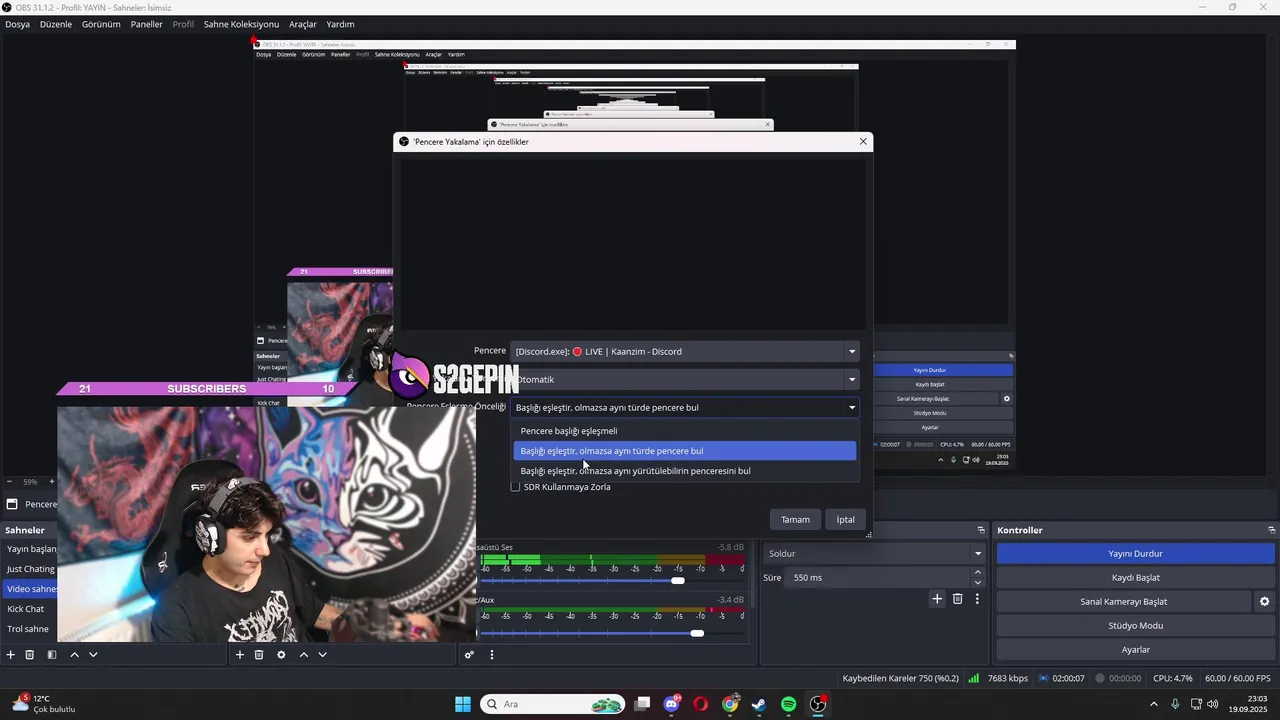
Task: Open the Dosya menu
Action: (x=17, y=24)
